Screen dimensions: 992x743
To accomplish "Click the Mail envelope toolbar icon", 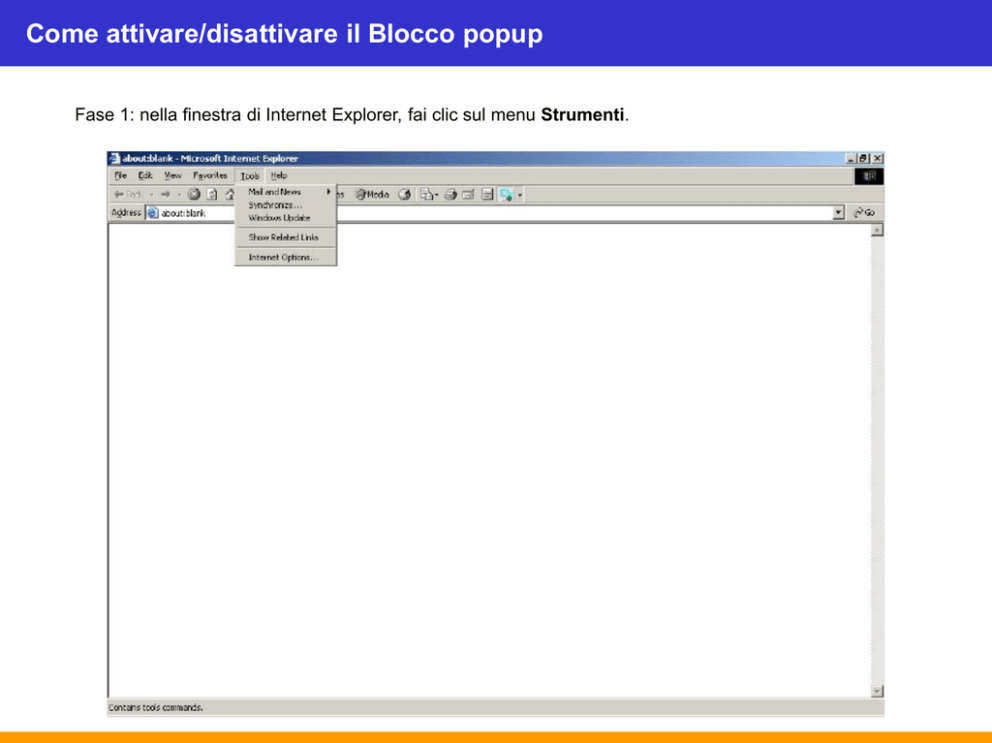I will tap(427, 195).
